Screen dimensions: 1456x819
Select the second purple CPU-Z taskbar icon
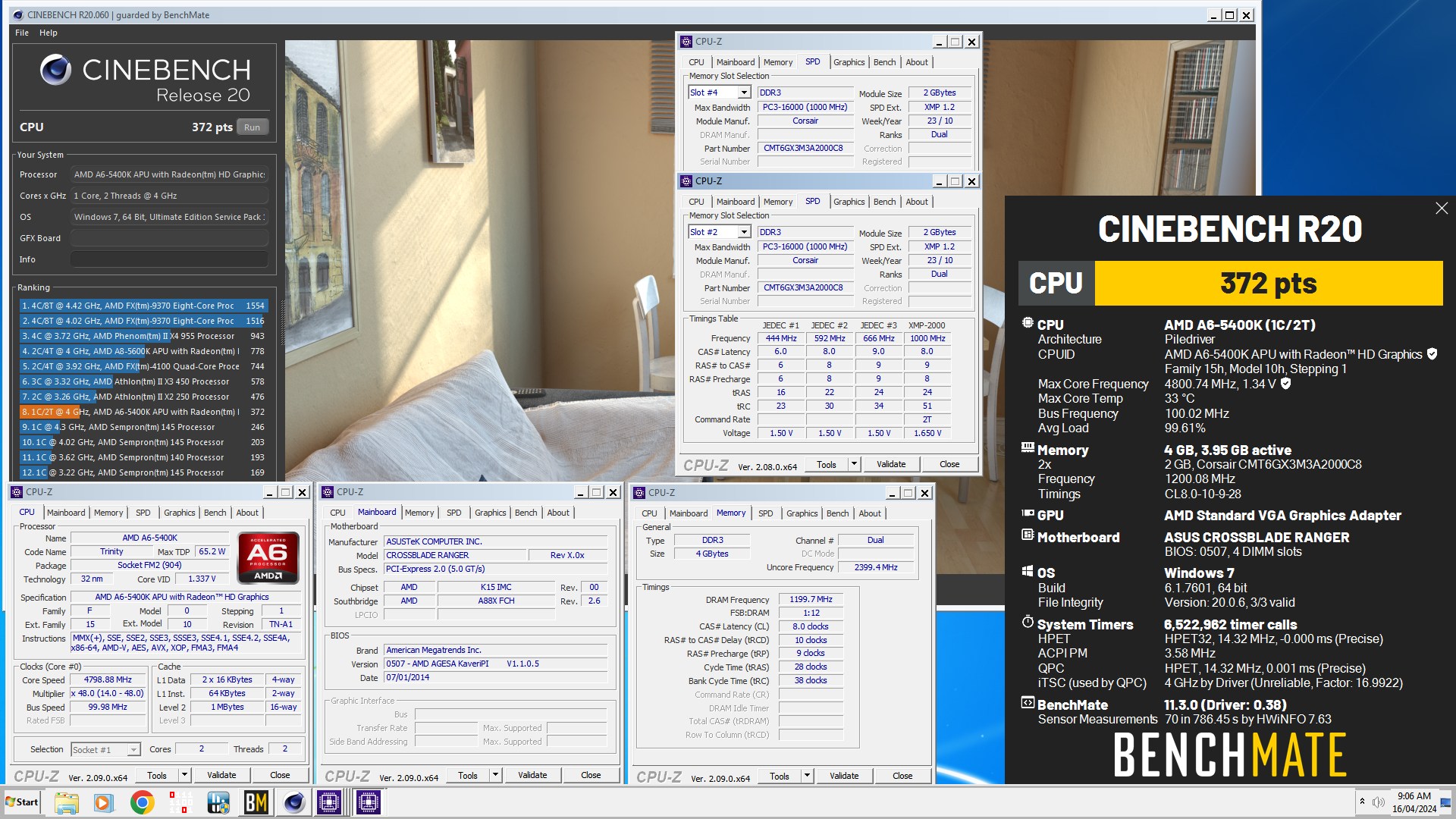pos(368,802)
